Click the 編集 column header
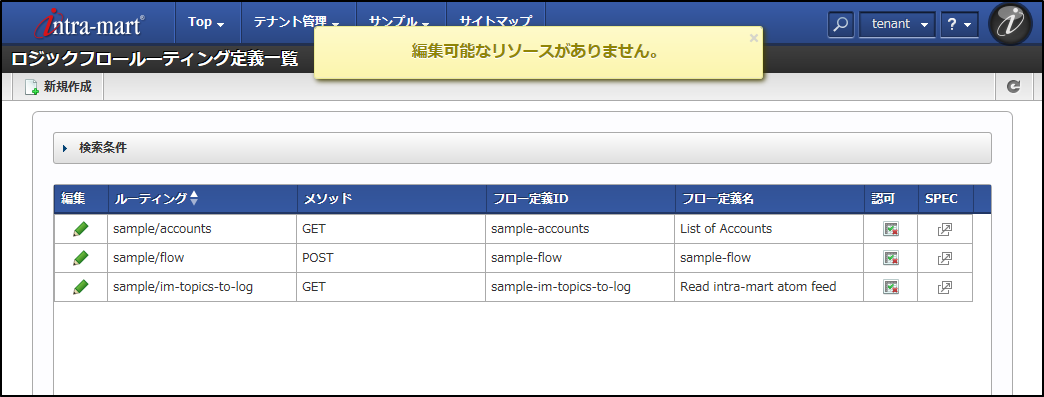This screenshot has height=397, width=1044. pos(81,198)
